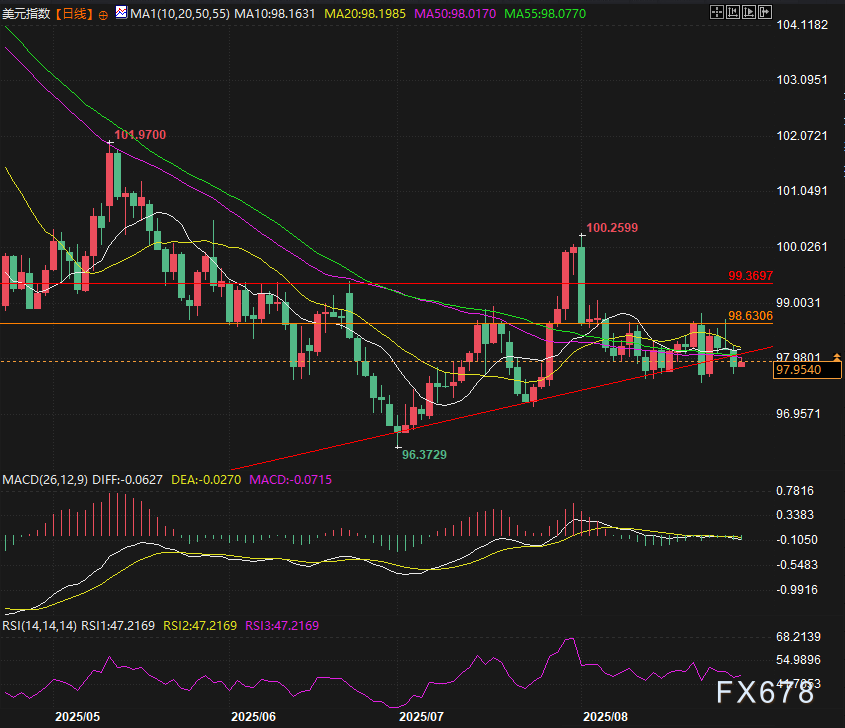Click the 100.2599 high price marker
Screen dimensions: 845x728
[614, 228]
